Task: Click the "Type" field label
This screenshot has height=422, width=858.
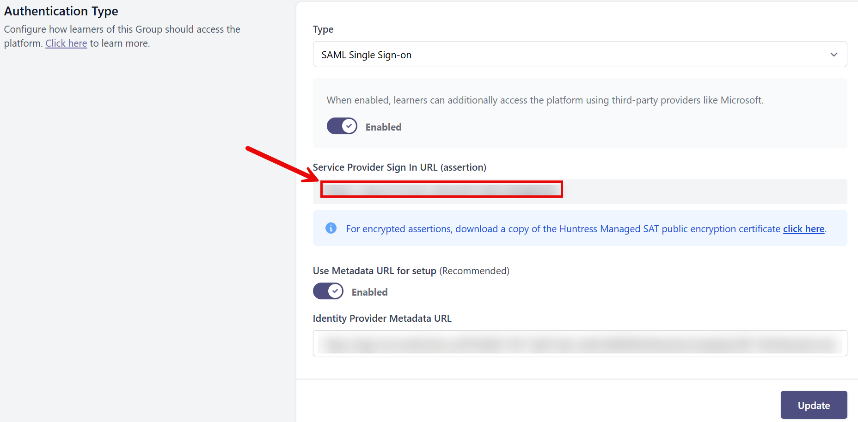Action: 323,30
